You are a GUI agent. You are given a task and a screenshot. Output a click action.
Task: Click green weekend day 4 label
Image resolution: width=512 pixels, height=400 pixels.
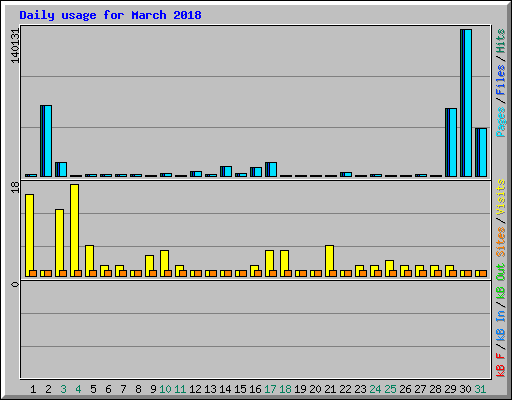pos(78,389)
